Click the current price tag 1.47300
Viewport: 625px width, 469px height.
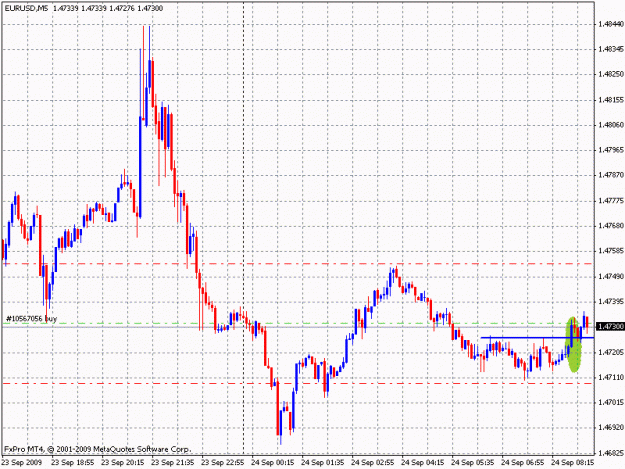pos(611,327)
